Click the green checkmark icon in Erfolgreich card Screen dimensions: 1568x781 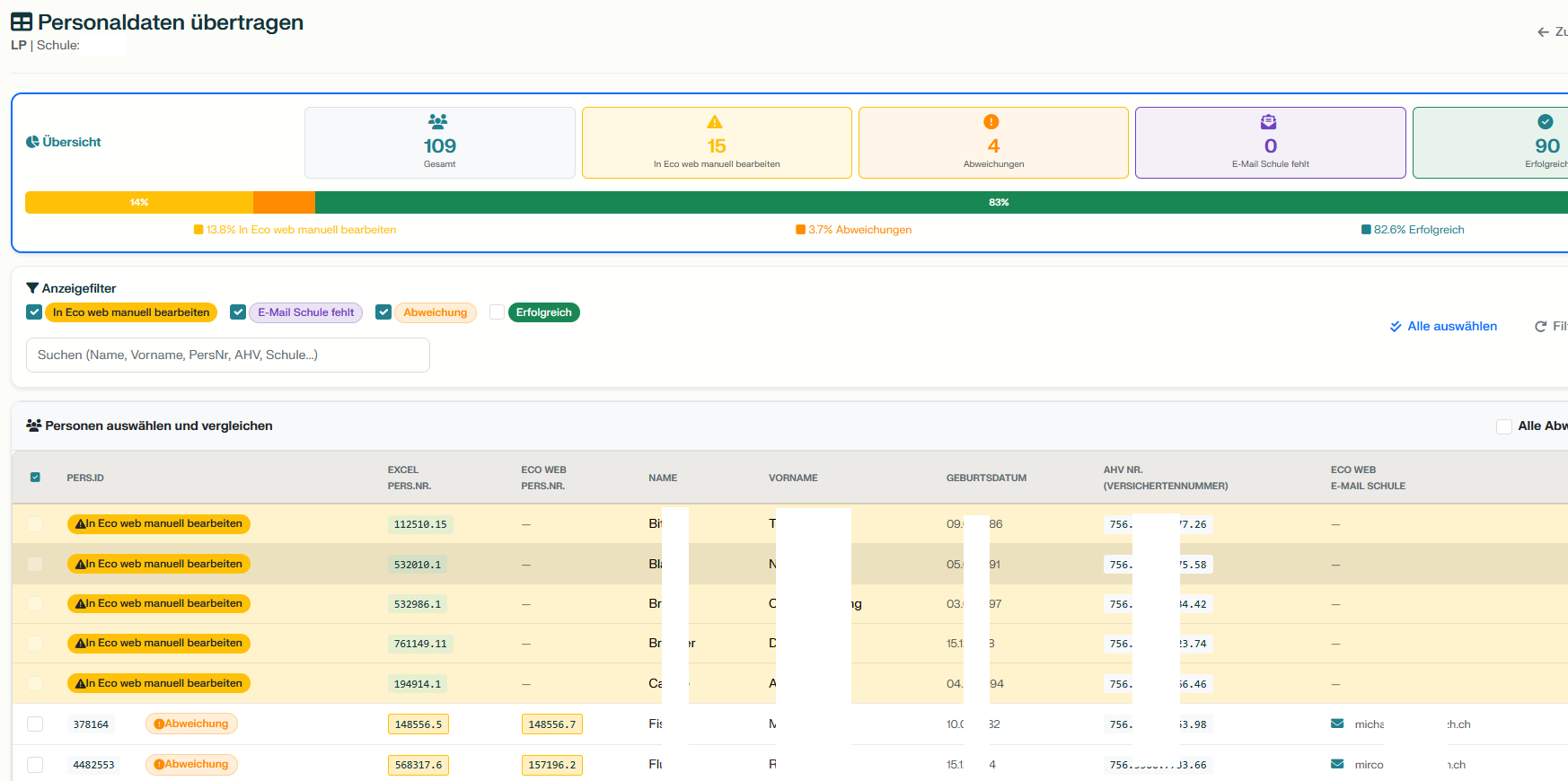1545,122
